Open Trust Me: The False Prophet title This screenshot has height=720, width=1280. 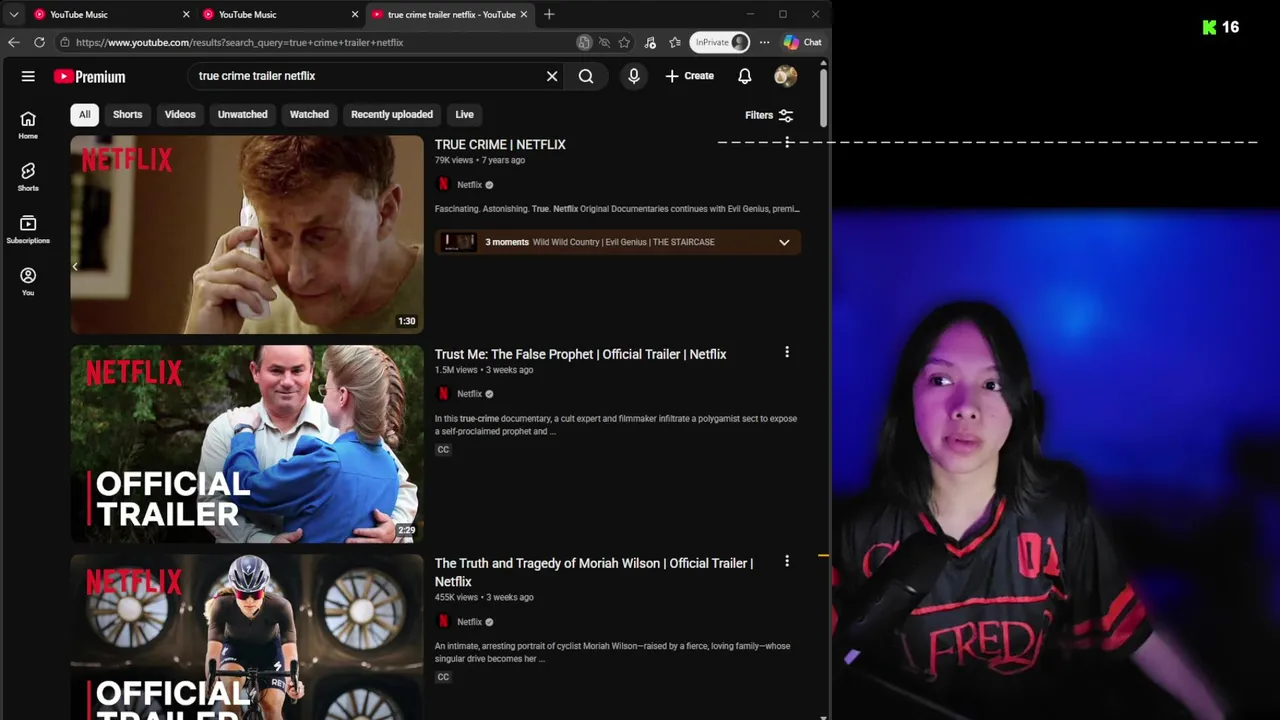(x=580, y=354)
